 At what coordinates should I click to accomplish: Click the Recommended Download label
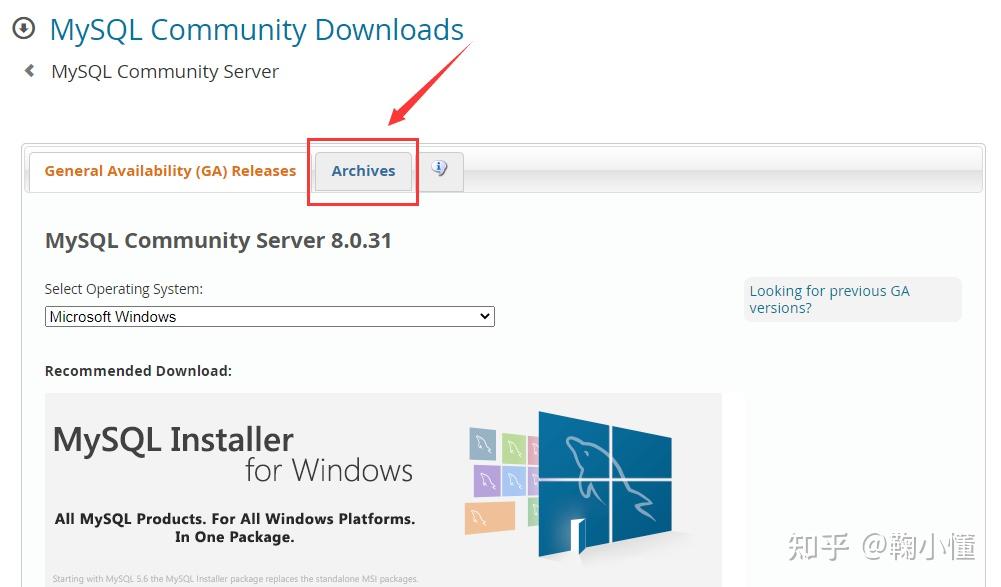[x=138, y=371]
